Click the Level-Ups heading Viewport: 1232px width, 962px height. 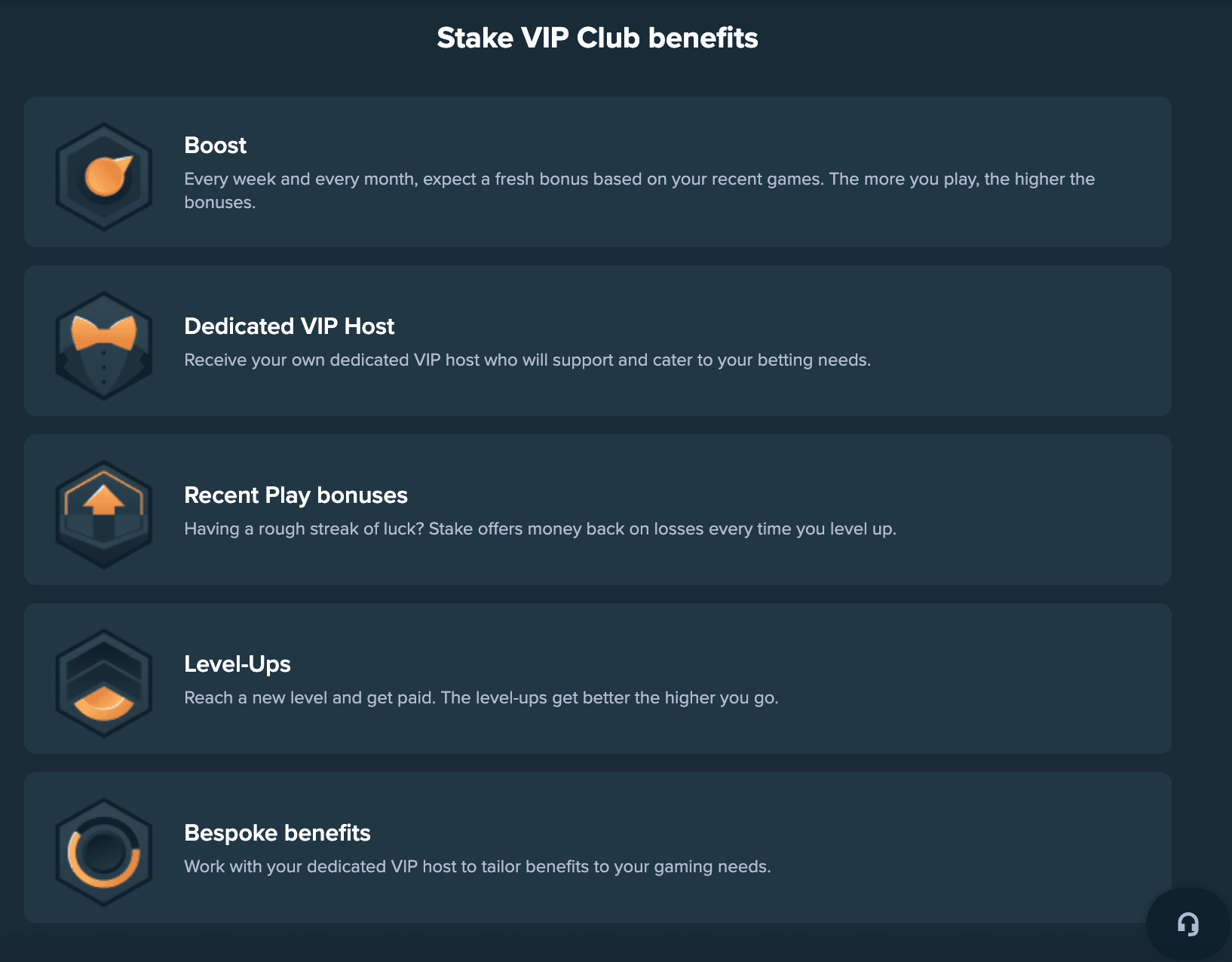[x=237, y=663]
